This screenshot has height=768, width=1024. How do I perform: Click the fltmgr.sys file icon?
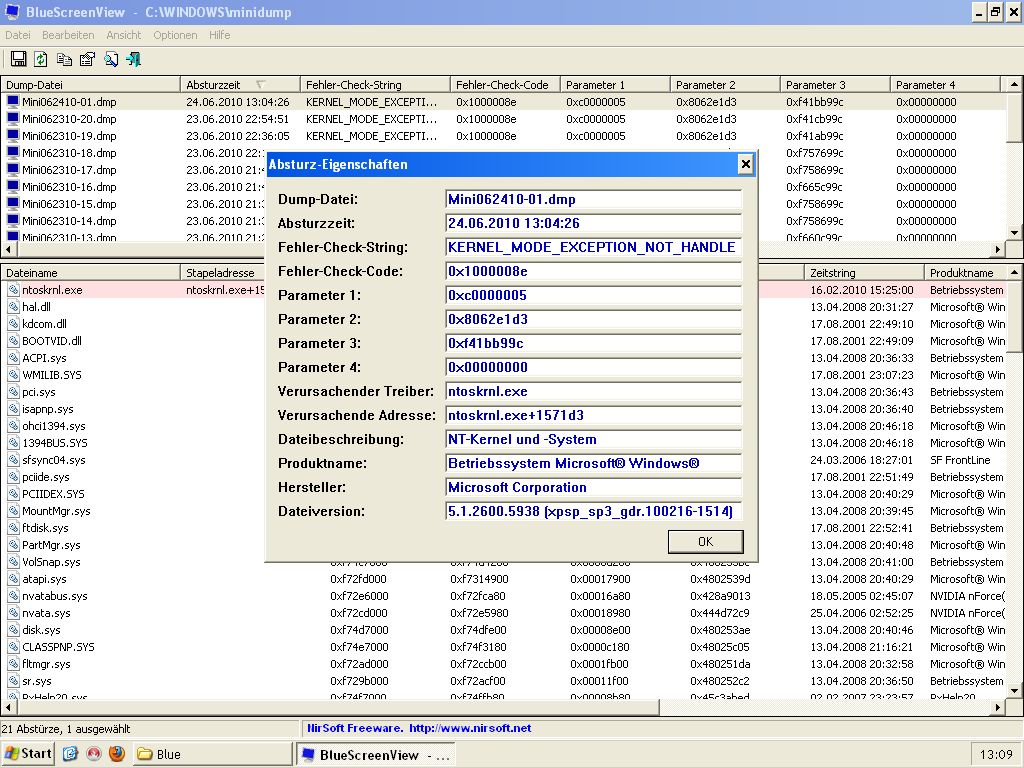pyautogui.click(x=13, y=664)
